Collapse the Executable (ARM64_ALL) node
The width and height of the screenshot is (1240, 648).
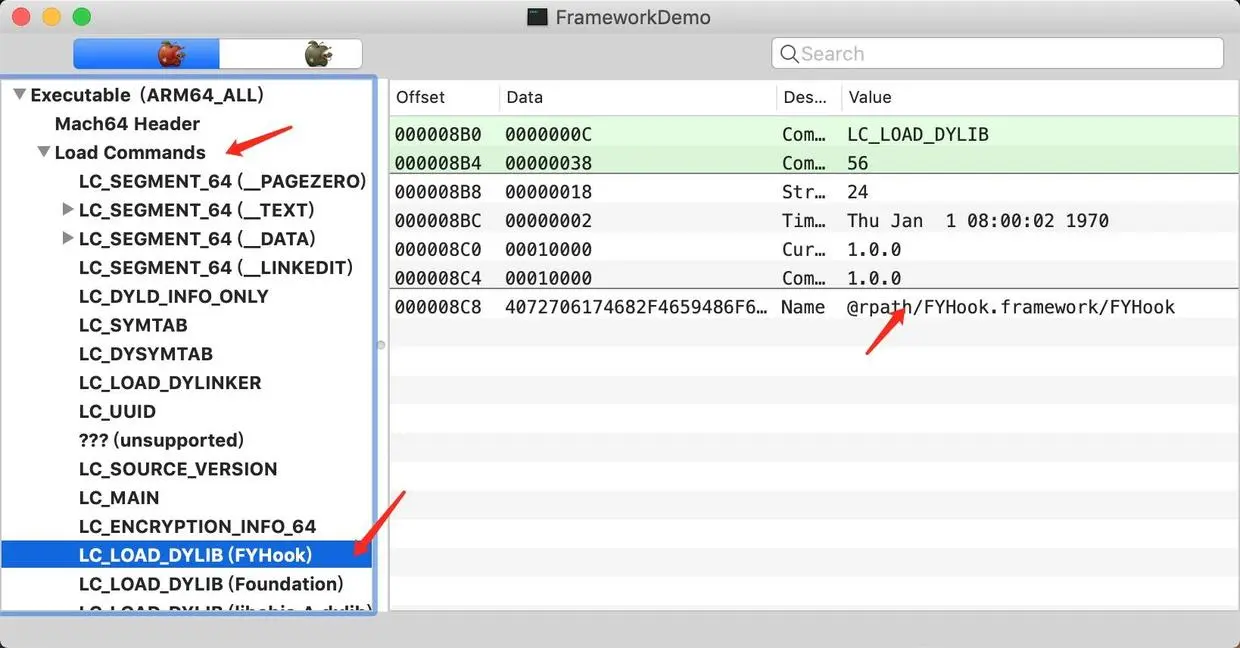point(19,95)
